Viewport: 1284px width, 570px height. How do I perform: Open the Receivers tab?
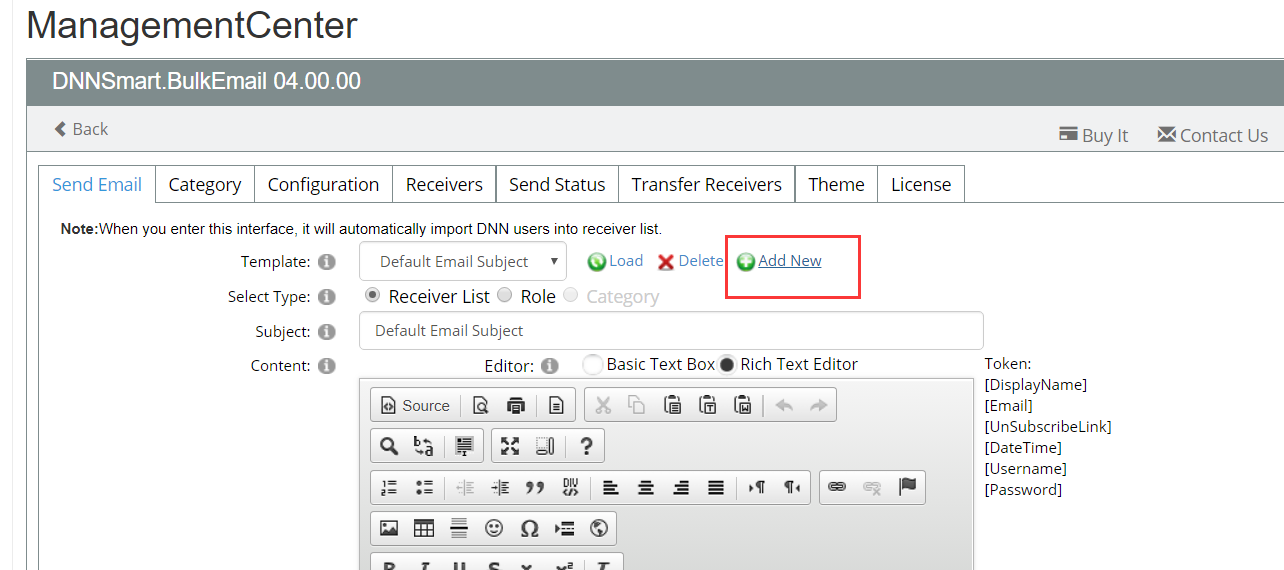444,184
